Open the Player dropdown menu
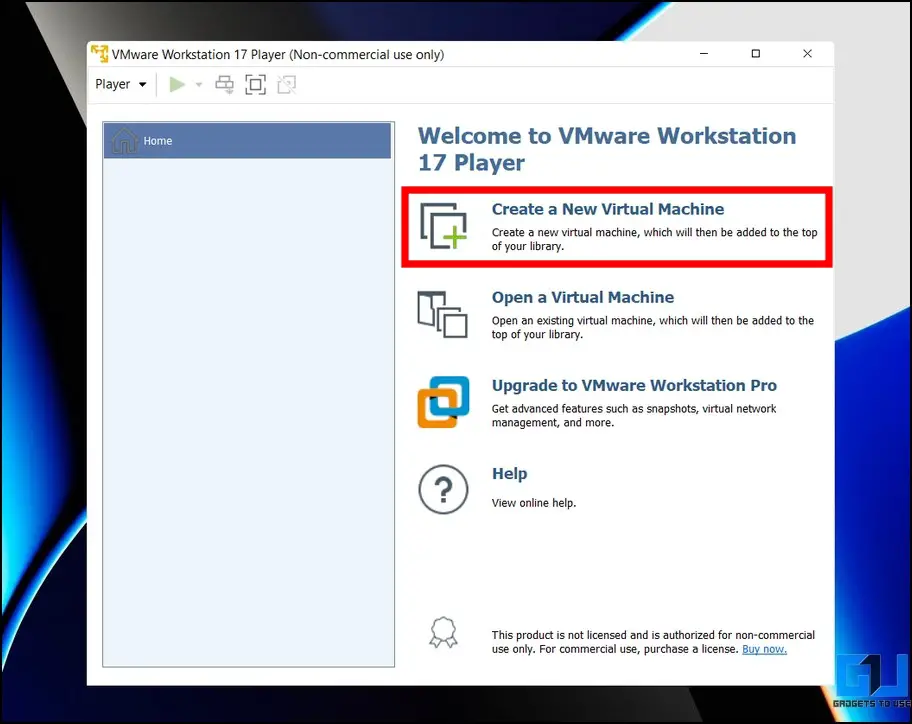The height and width of the screenshot is (724, 912). [x=121, y=84]
